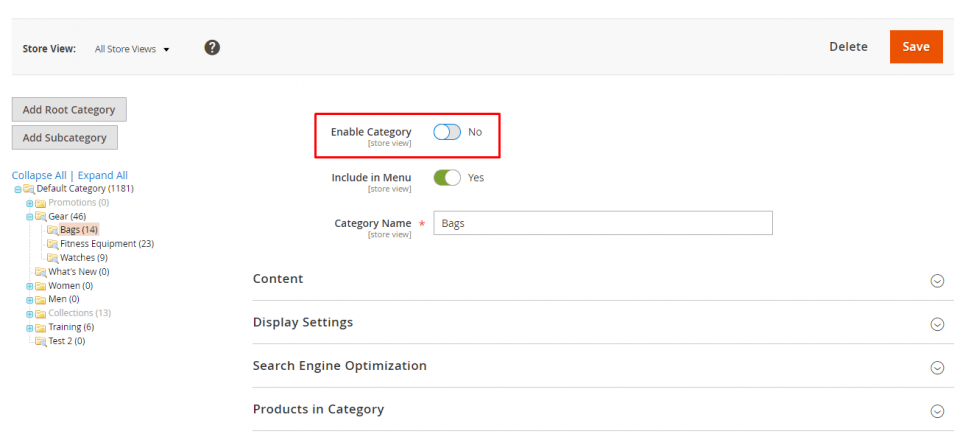Click the Collapse All link

(x=39, y=175)
